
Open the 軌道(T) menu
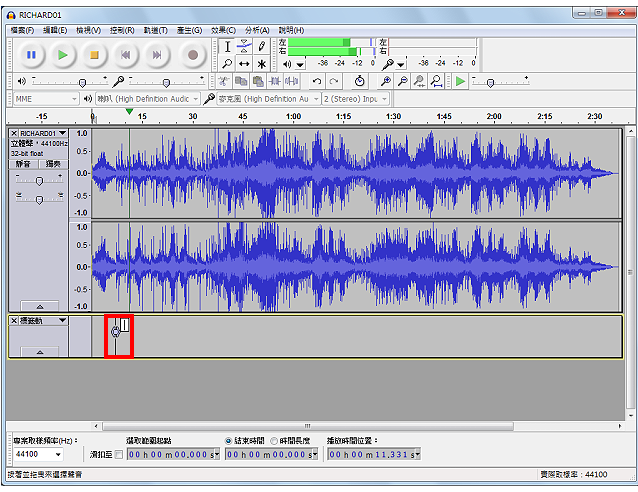click(155, 30)
